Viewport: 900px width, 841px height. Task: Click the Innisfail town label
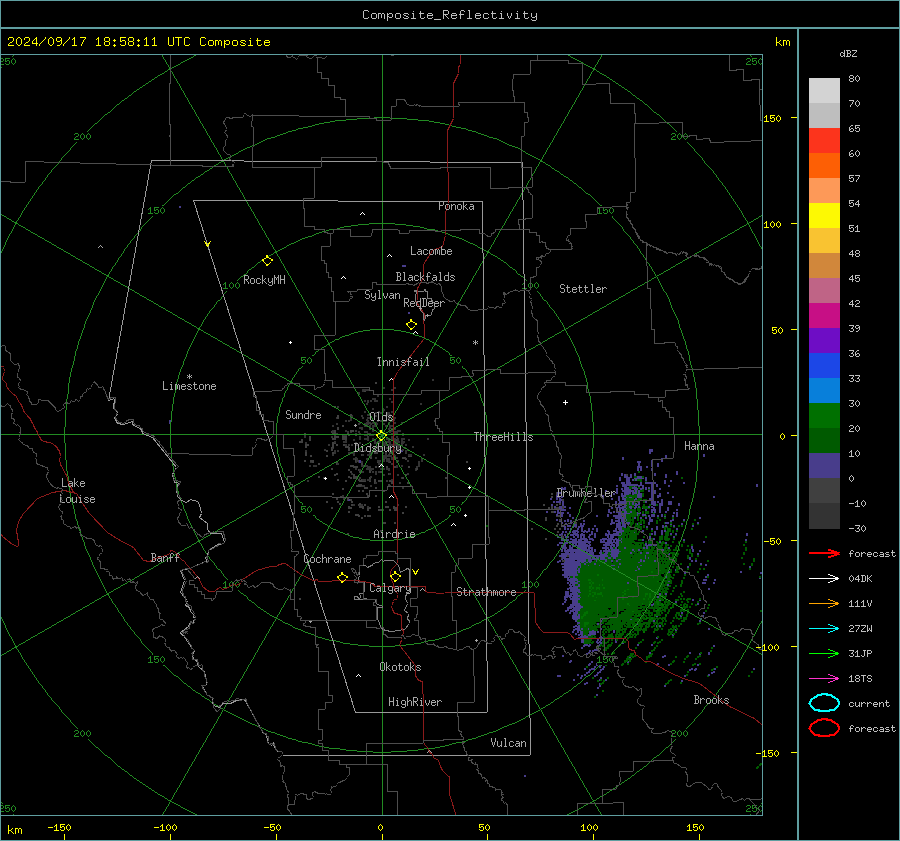pyautogui.click(x=403, y=362)
